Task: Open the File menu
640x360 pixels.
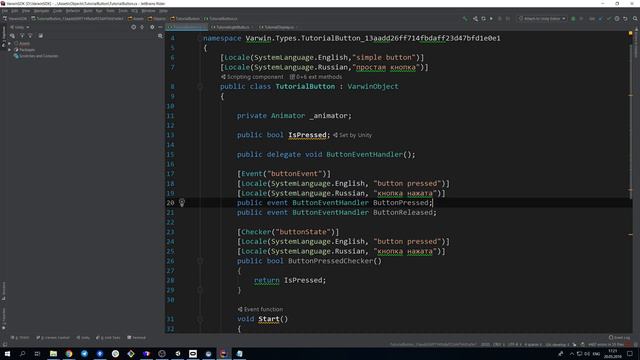Action: coord(4,11)
